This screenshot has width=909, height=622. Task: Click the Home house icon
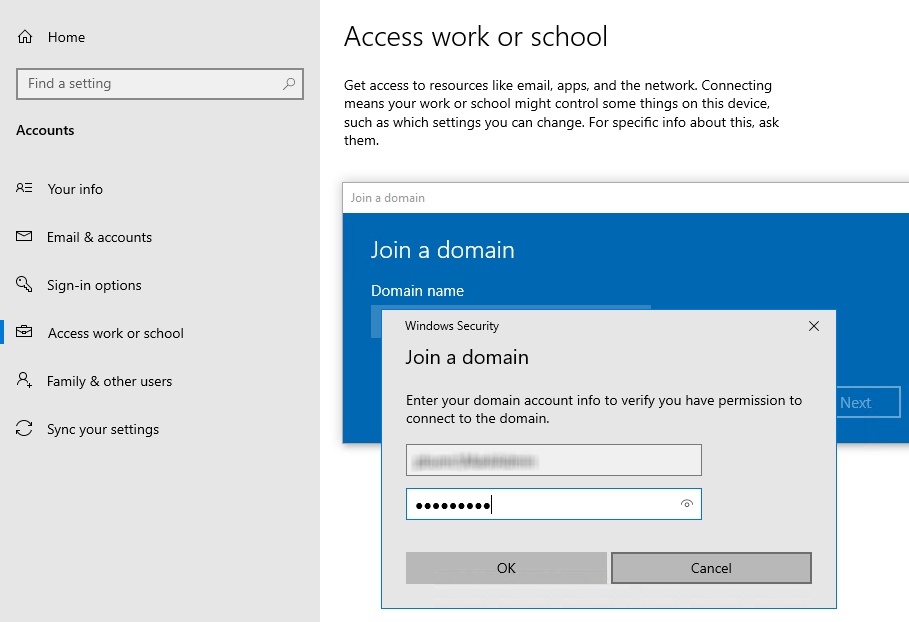coord(24,37)
